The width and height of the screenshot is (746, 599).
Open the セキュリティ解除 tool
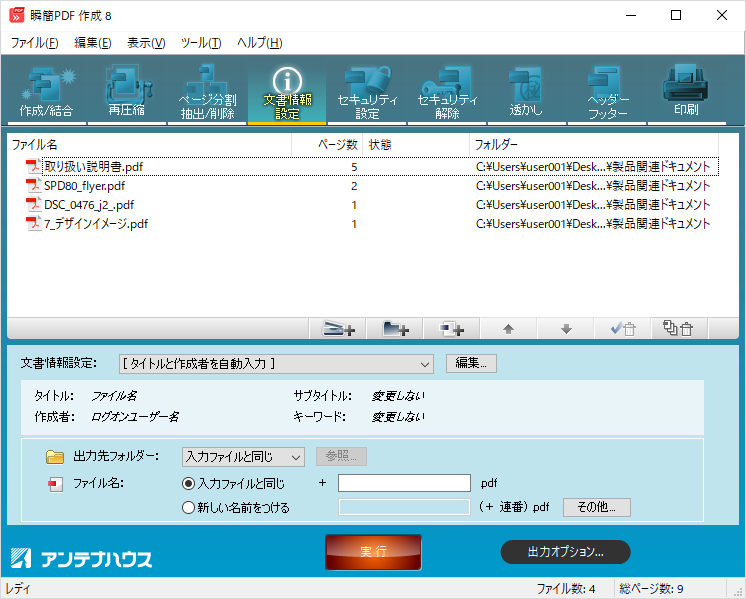(x=447, y=91)
